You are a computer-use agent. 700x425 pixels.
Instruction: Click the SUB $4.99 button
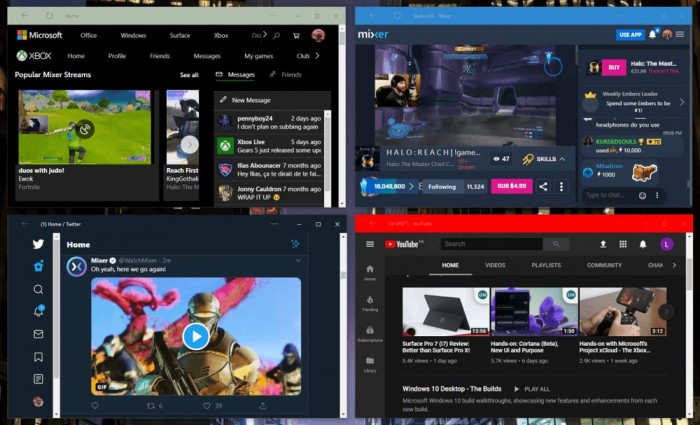coord(512,186)
